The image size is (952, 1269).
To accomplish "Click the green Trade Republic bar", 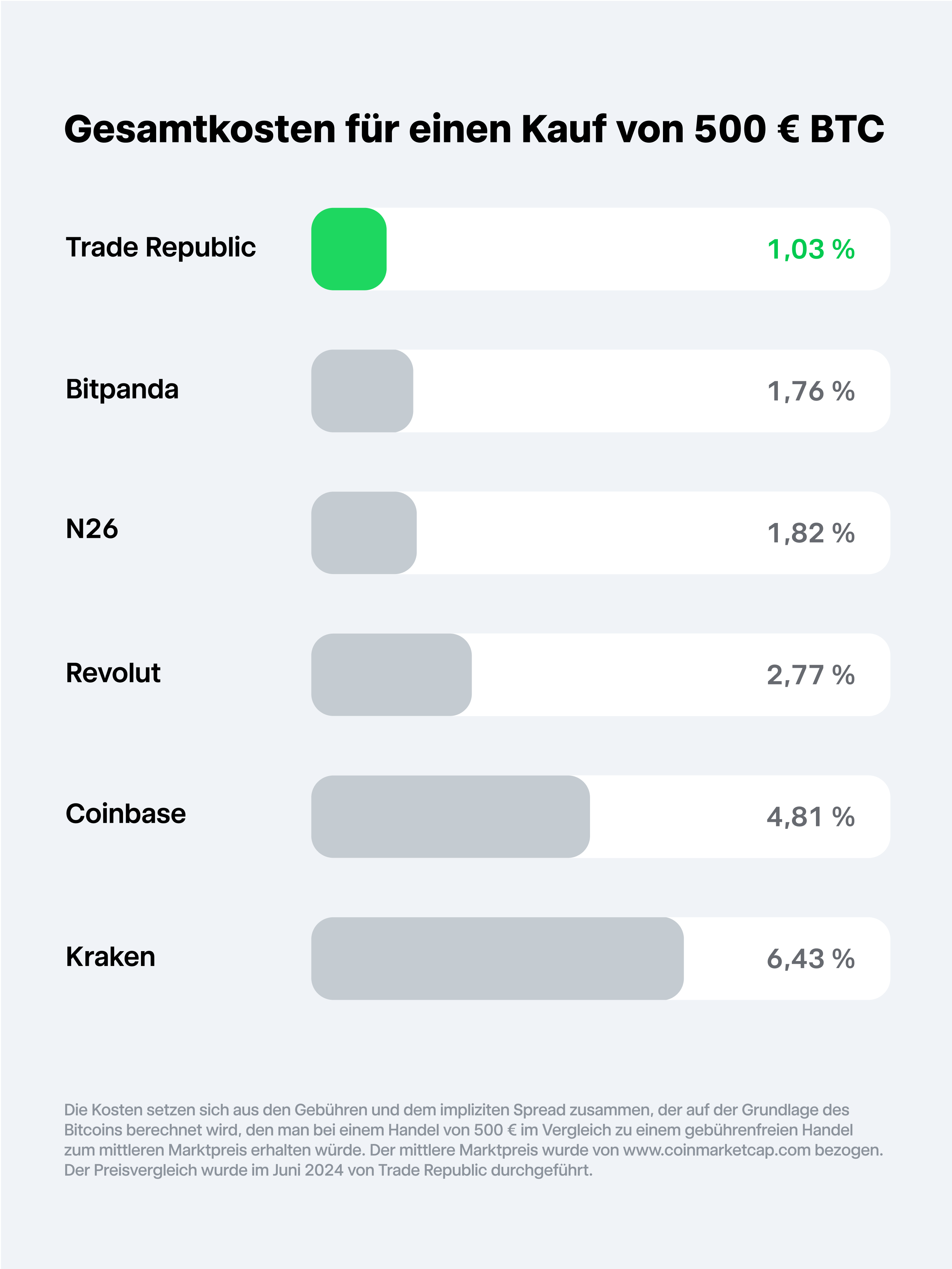I will (349, 249).
